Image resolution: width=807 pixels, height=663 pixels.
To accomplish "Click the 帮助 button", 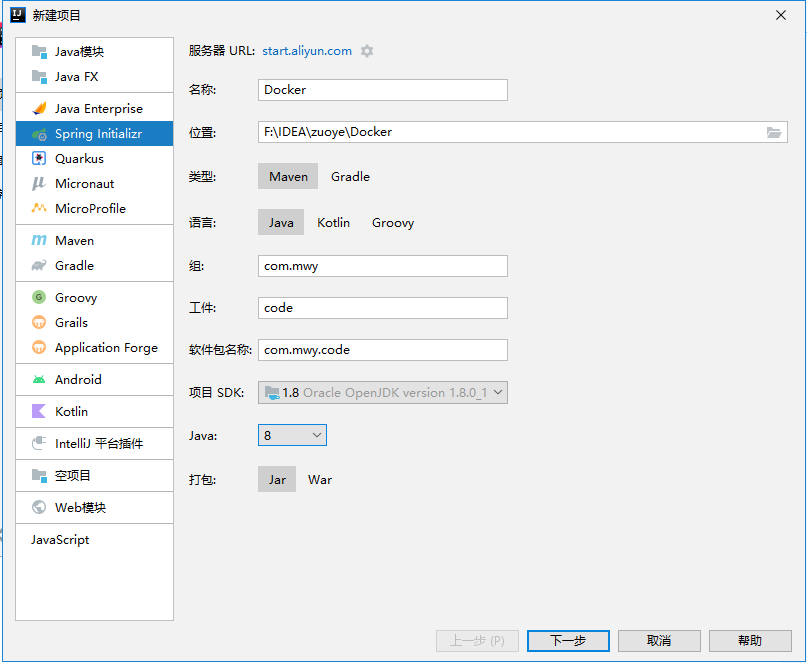I will click(750, 641).
